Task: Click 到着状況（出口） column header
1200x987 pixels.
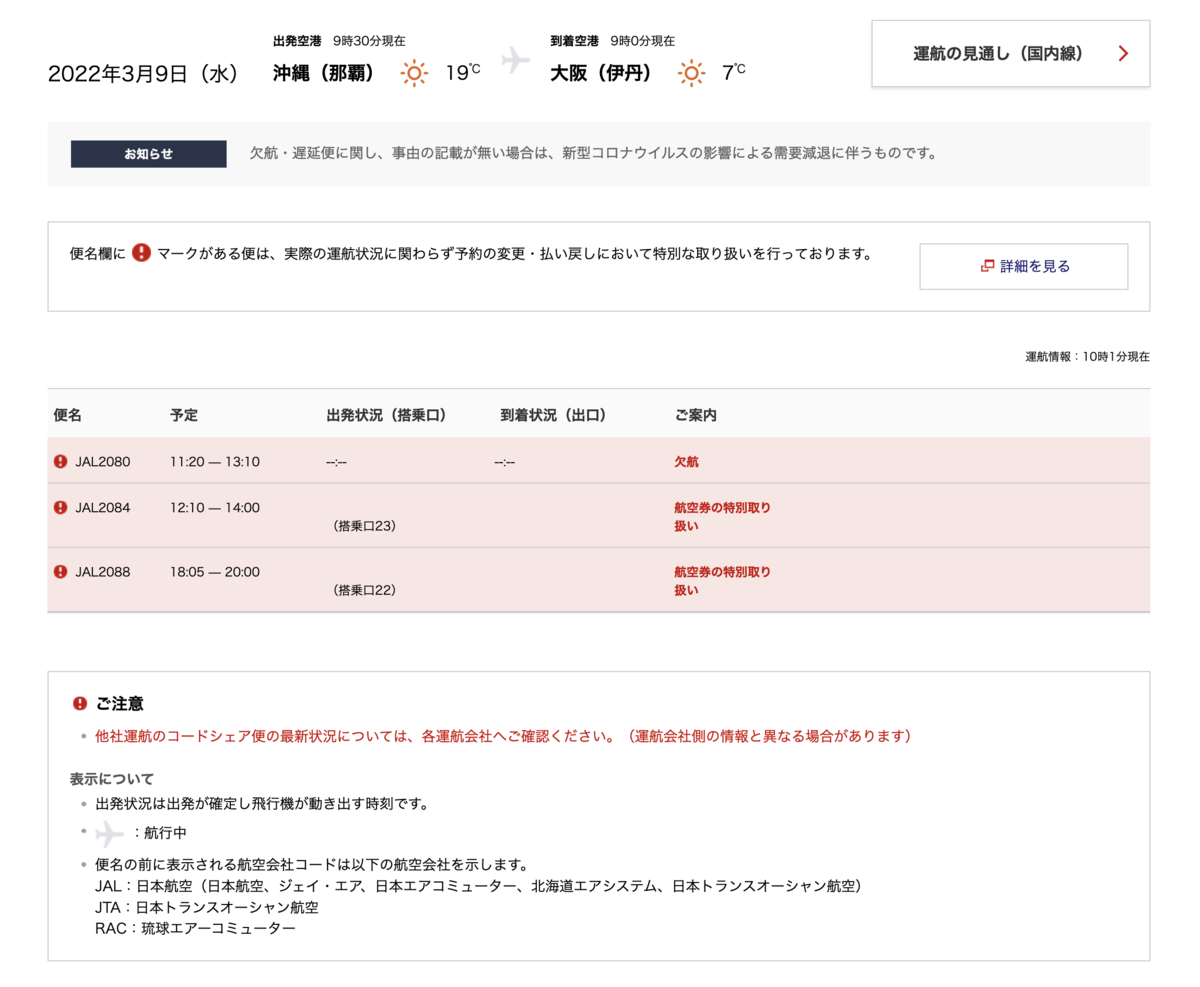Action: tap(554, 414)
